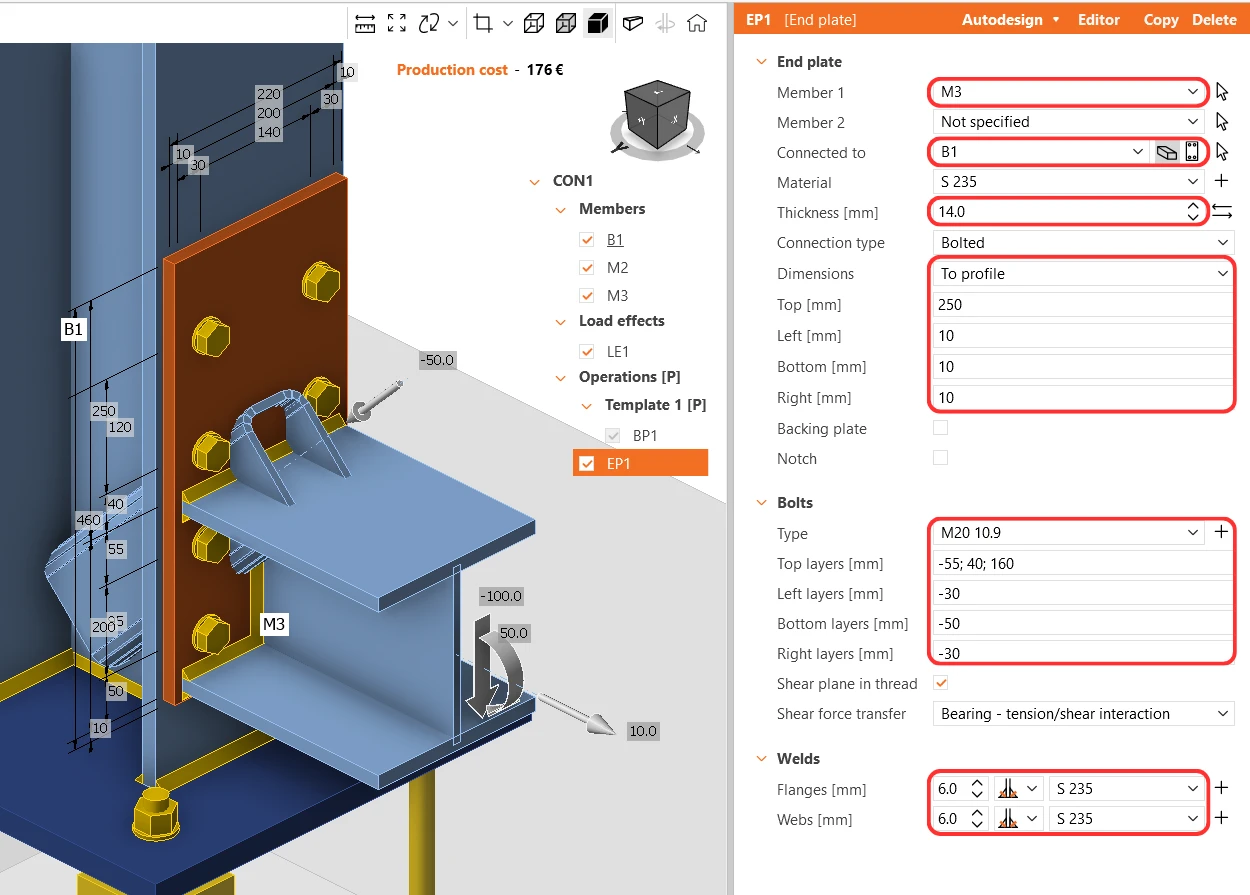The height and width of the screenshot is (895, 1250).
Task: Collapse the Load effects tree group
Action: [x=561, y=322]
